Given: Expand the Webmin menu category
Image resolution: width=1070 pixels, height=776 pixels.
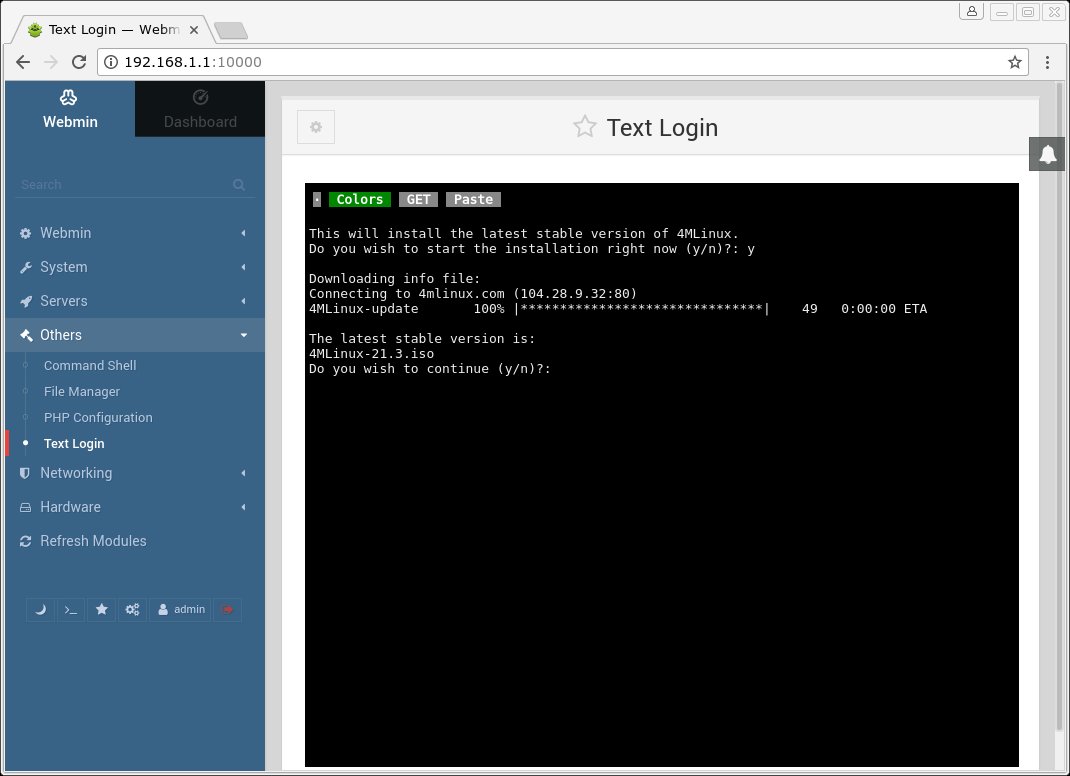Looking at the screenshot, I should point(135,233).
